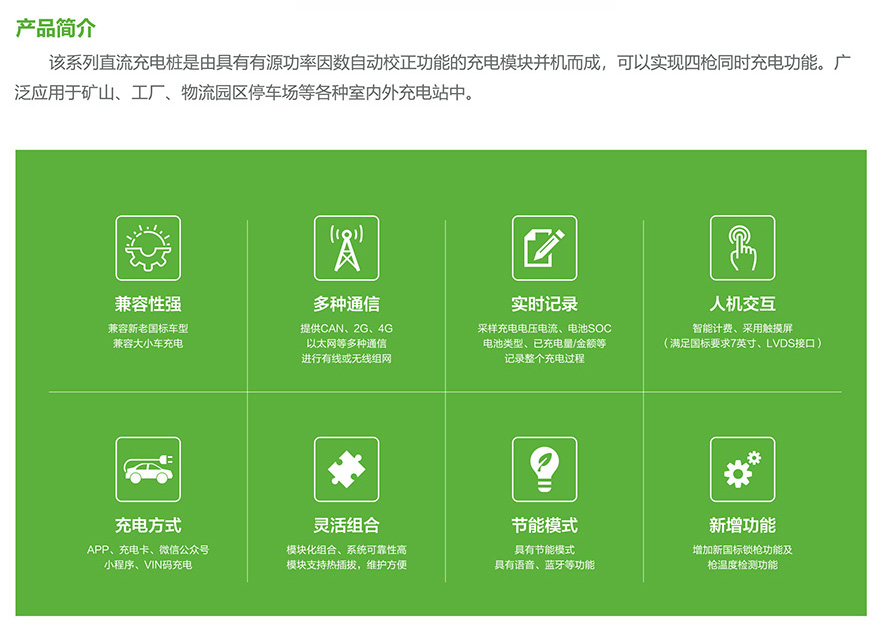
Task: Click the double gears icon
Action: pyautogui.click(x=742, y=469)
